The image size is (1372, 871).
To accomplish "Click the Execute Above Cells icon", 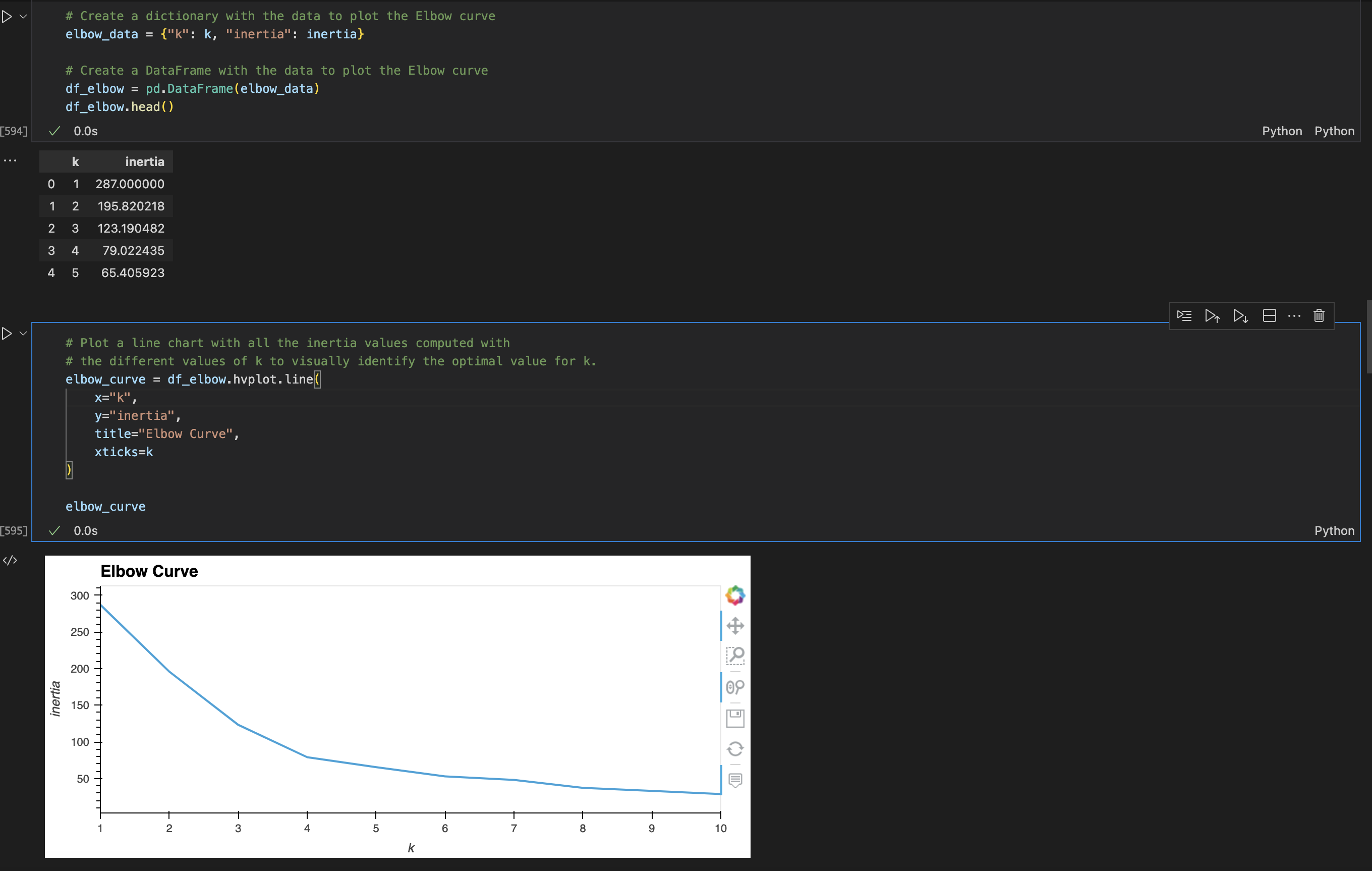I will [1212, 315].
